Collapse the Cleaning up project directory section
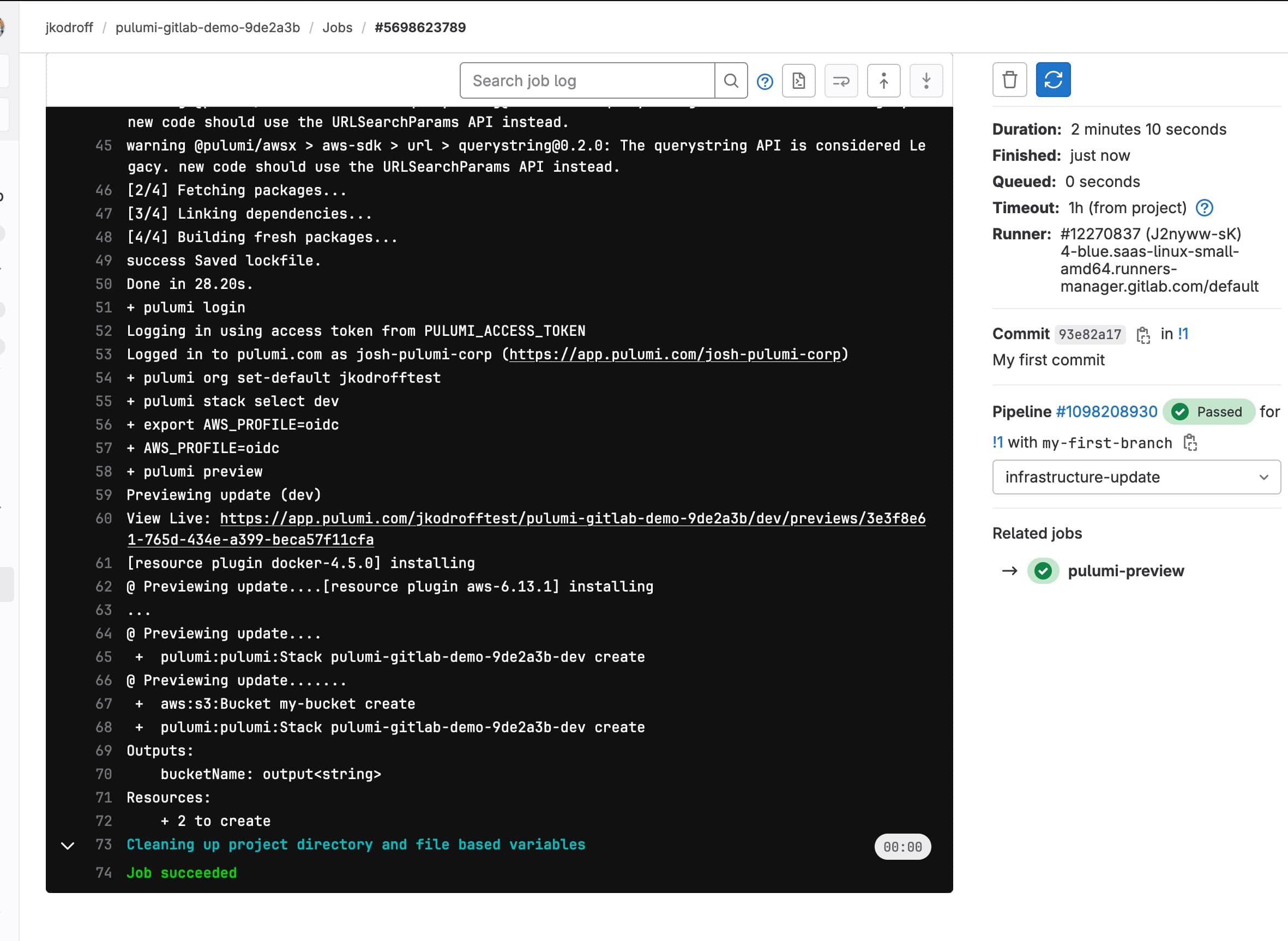 68,846
